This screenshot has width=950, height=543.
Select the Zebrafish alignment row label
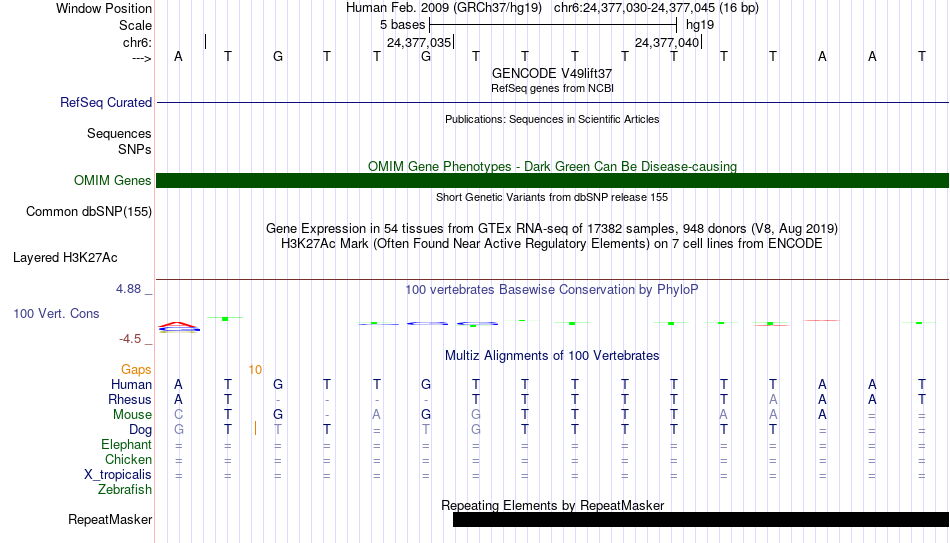pyautogui.click(x=125, y=490)
